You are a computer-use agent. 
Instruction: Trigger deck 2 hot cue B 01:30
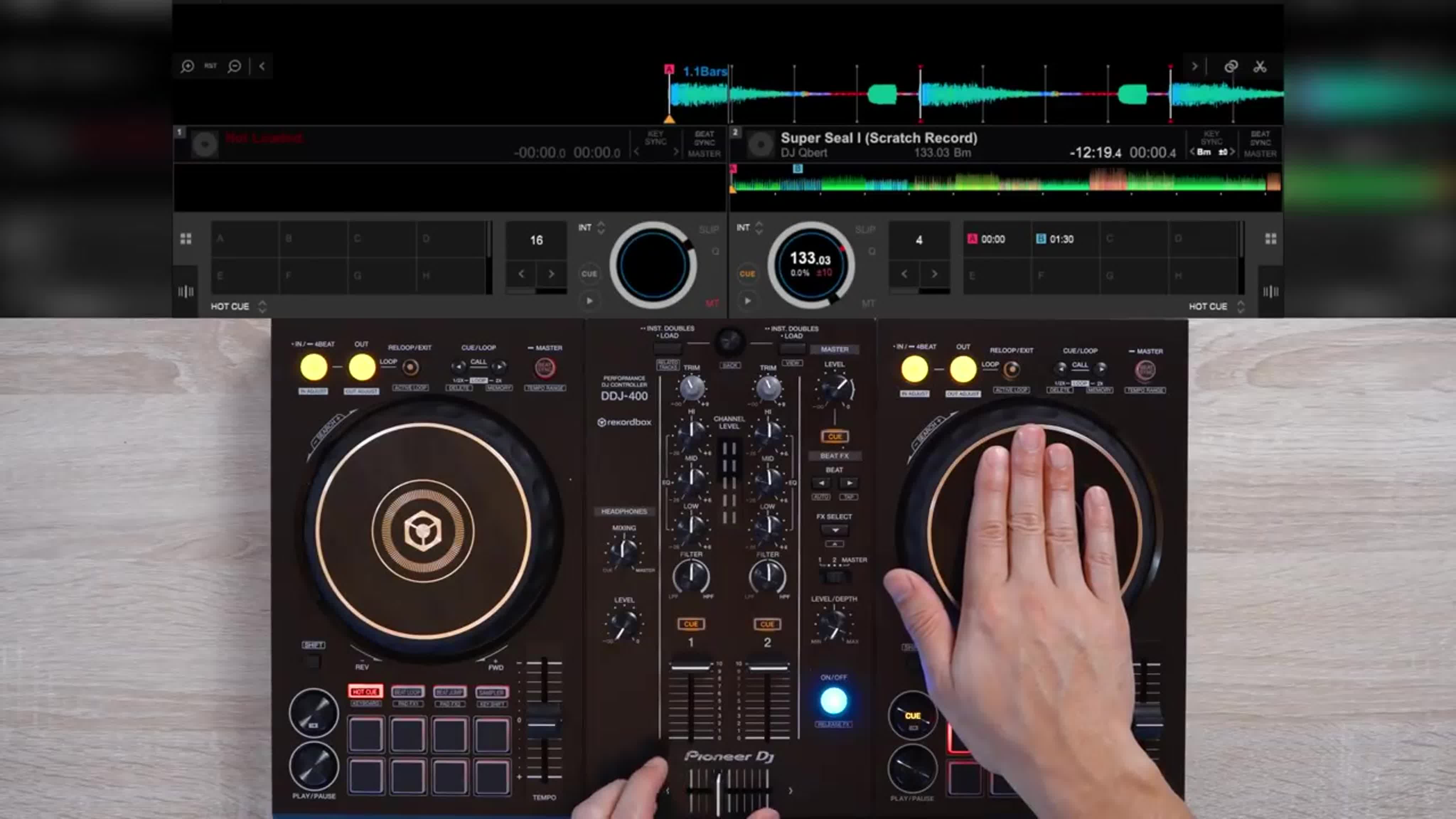1066,239
